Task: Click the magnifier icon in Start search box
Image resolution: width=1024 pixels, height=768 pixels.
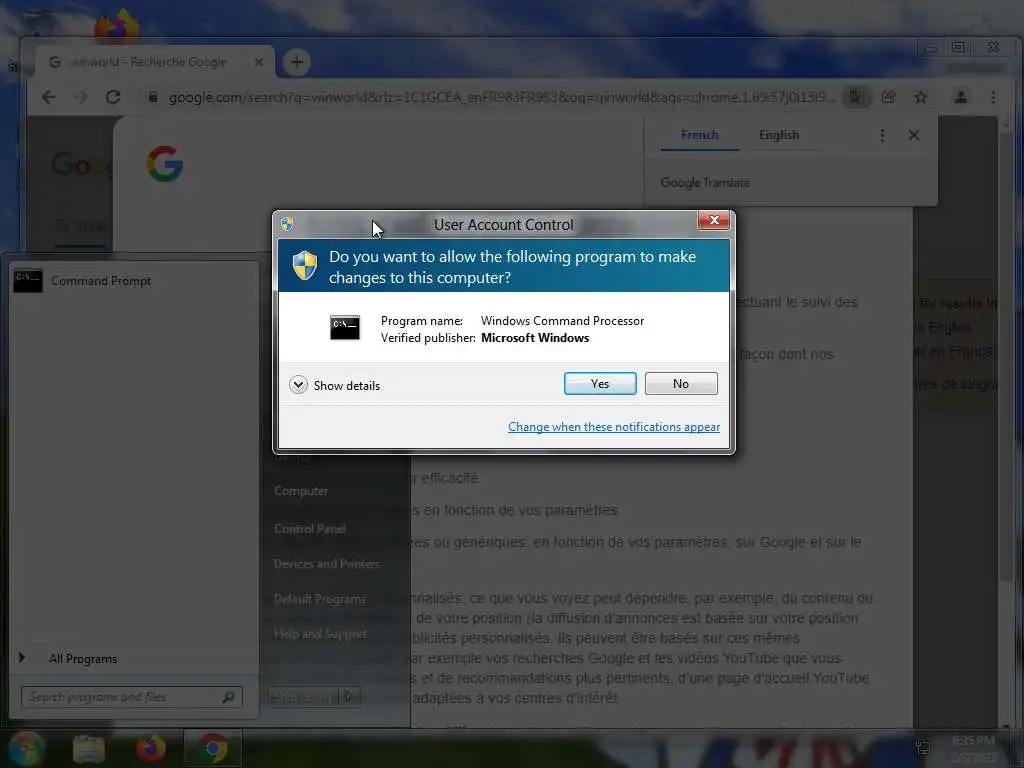Action: 228,697
